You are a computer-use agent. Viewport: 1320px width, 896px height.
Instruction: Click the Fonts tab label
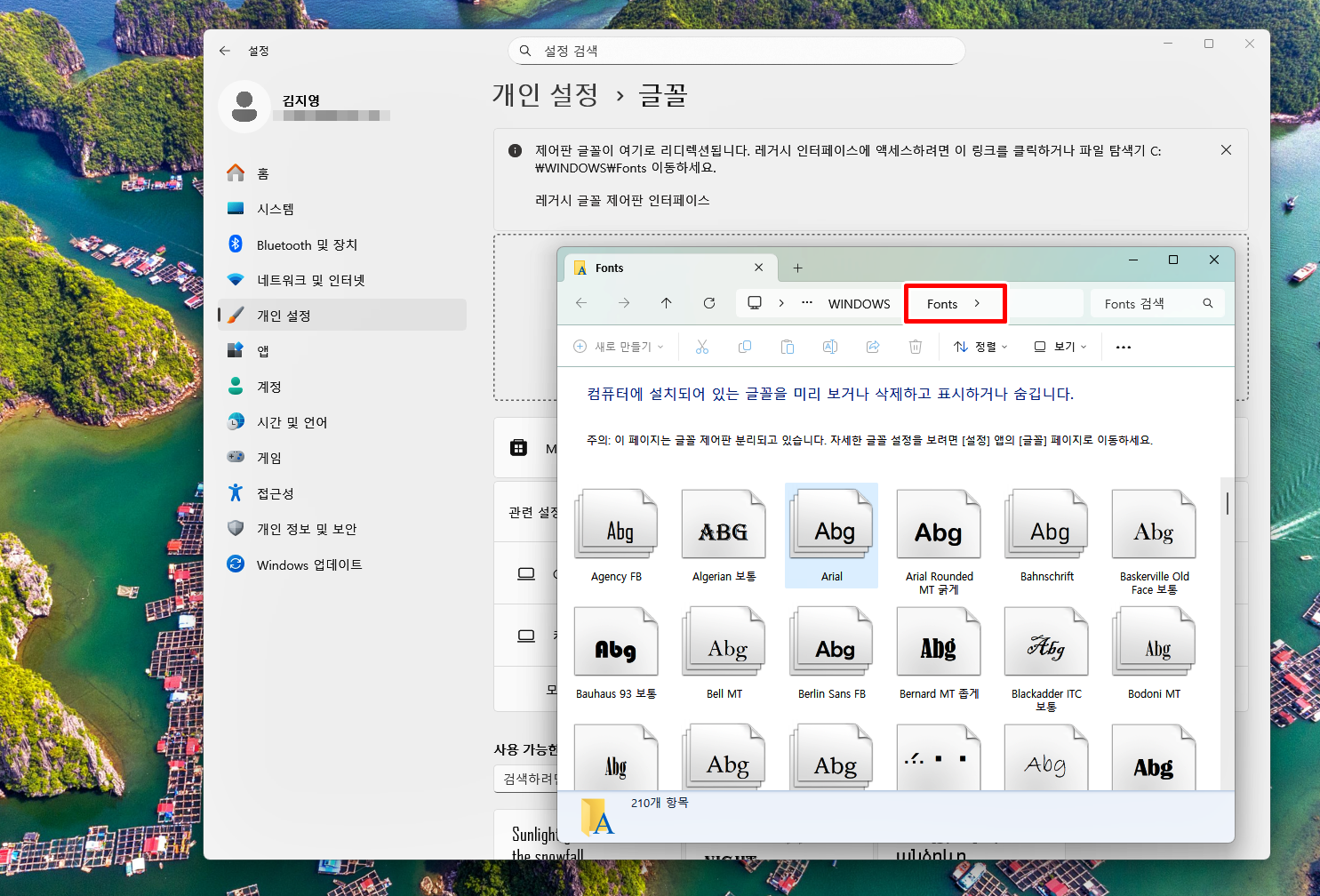tap(609, 268)
